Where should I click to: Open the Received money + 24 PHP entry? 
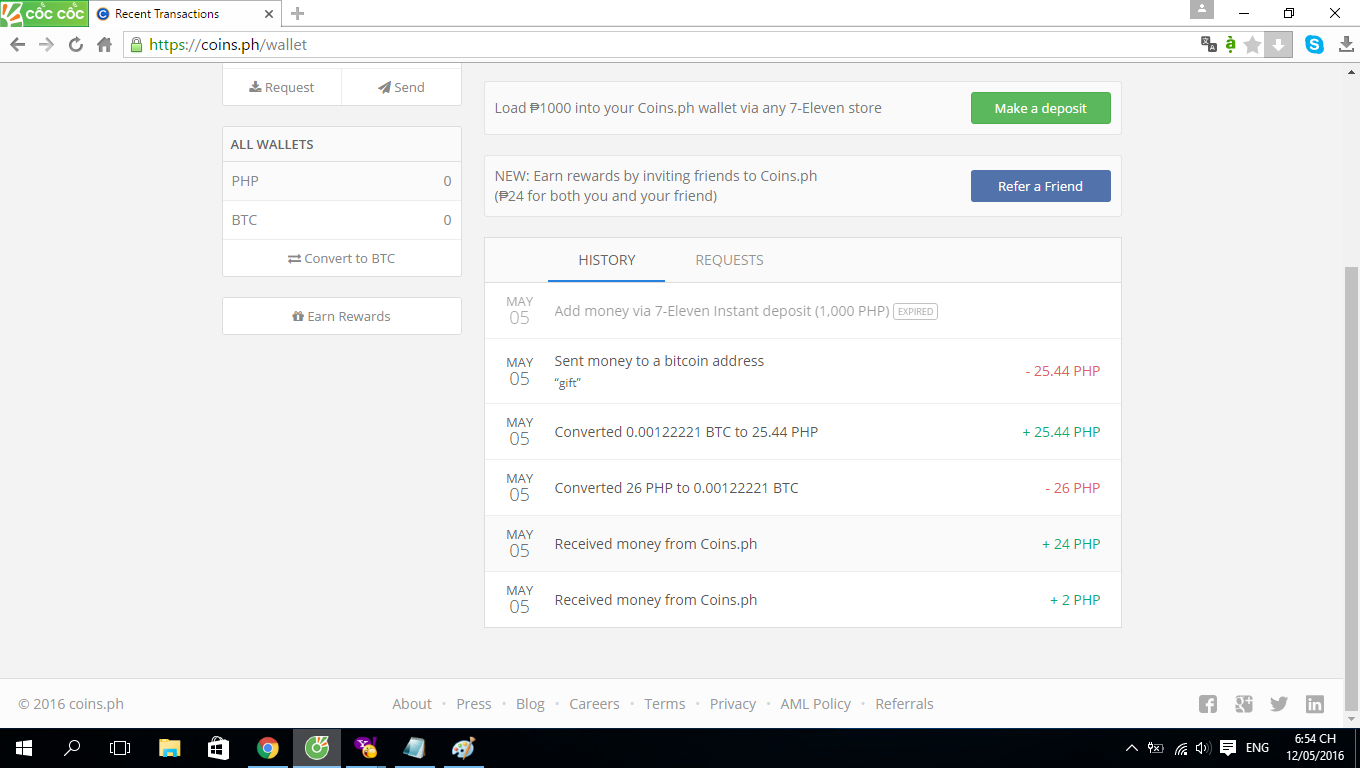(x=803, y=544)
